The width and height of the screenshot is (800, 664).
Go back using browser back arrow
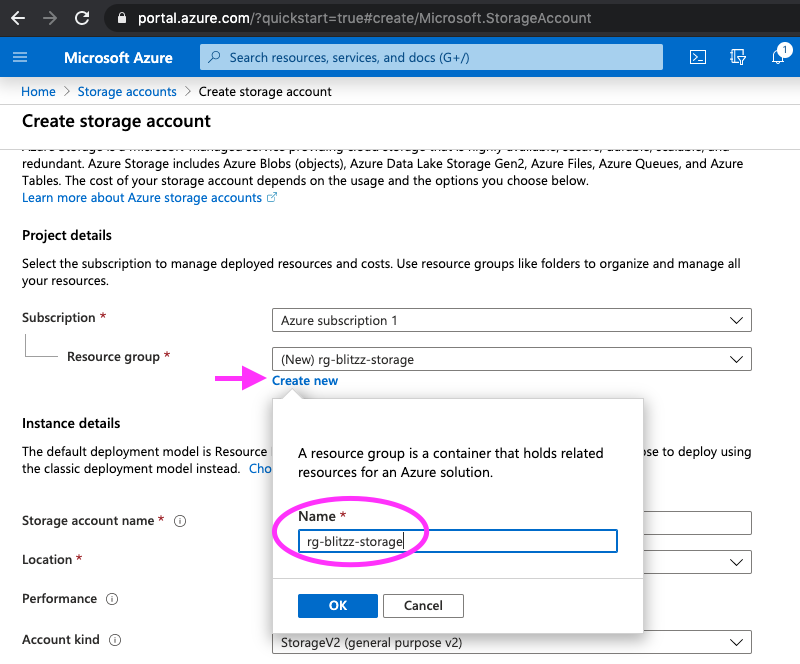pos(18,18)
